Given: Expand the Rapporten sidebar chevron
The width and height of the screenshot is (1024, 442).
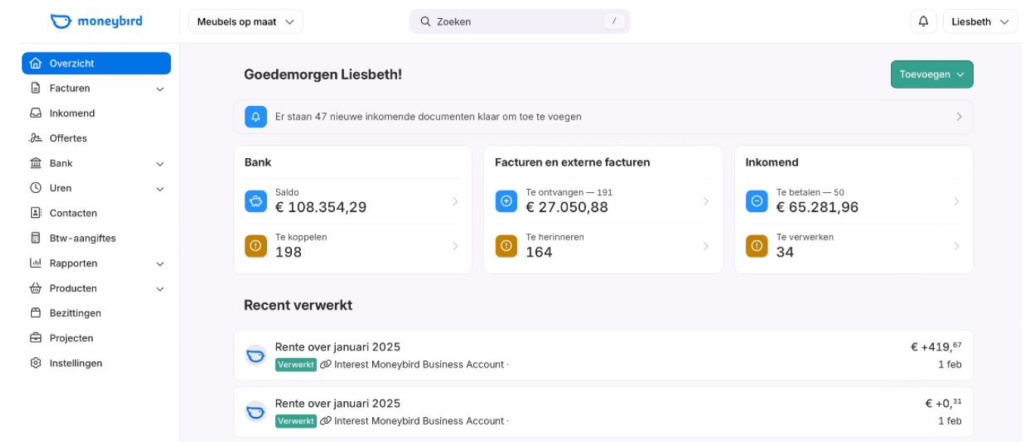Looking at the screenshot, I should coord(160,264).
